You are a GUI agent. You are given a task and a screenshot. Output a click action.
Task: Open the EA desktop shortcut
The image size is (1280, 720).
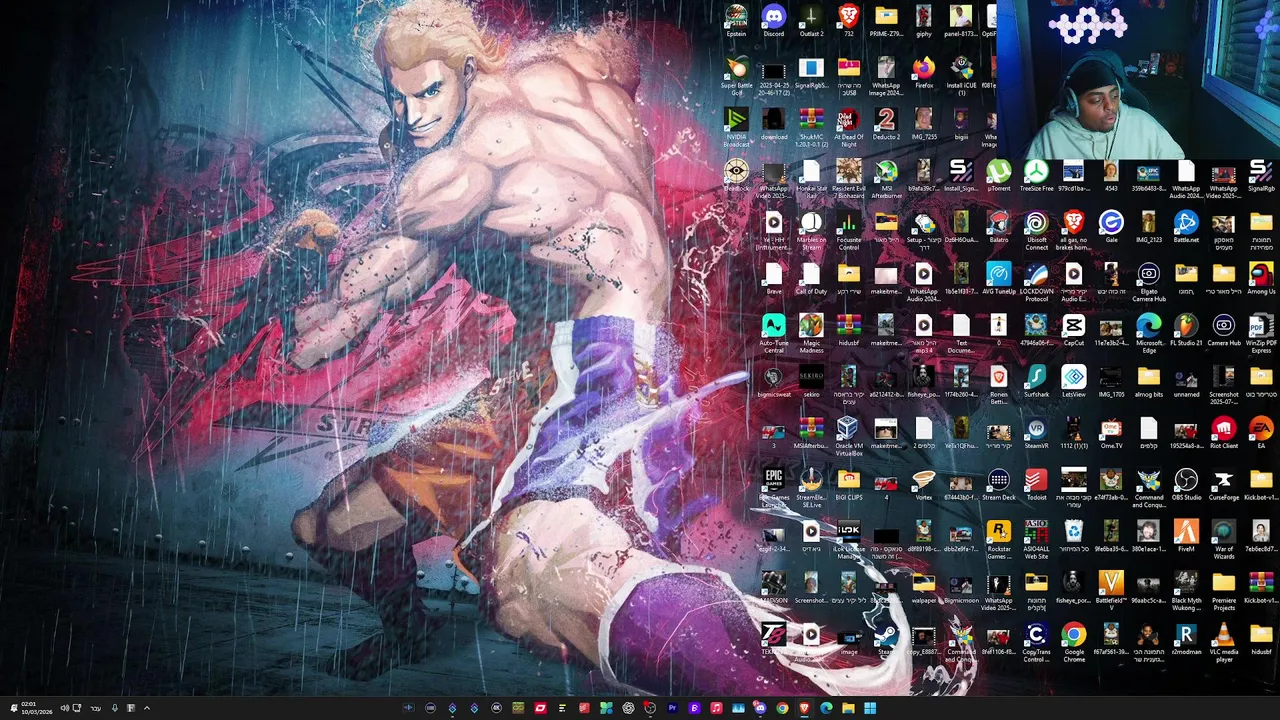click(x=1261, y=434)
